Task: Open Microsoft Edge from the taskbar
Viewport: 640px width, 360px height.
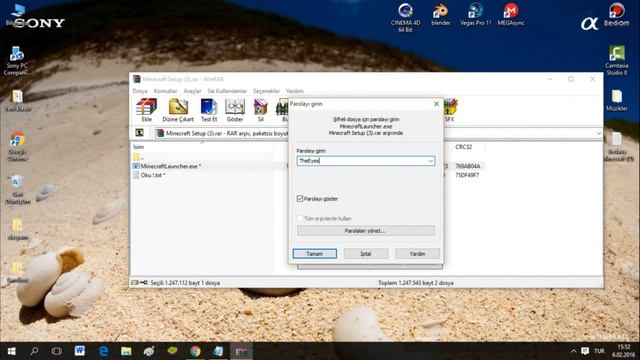Action: [x=103, y=351]
